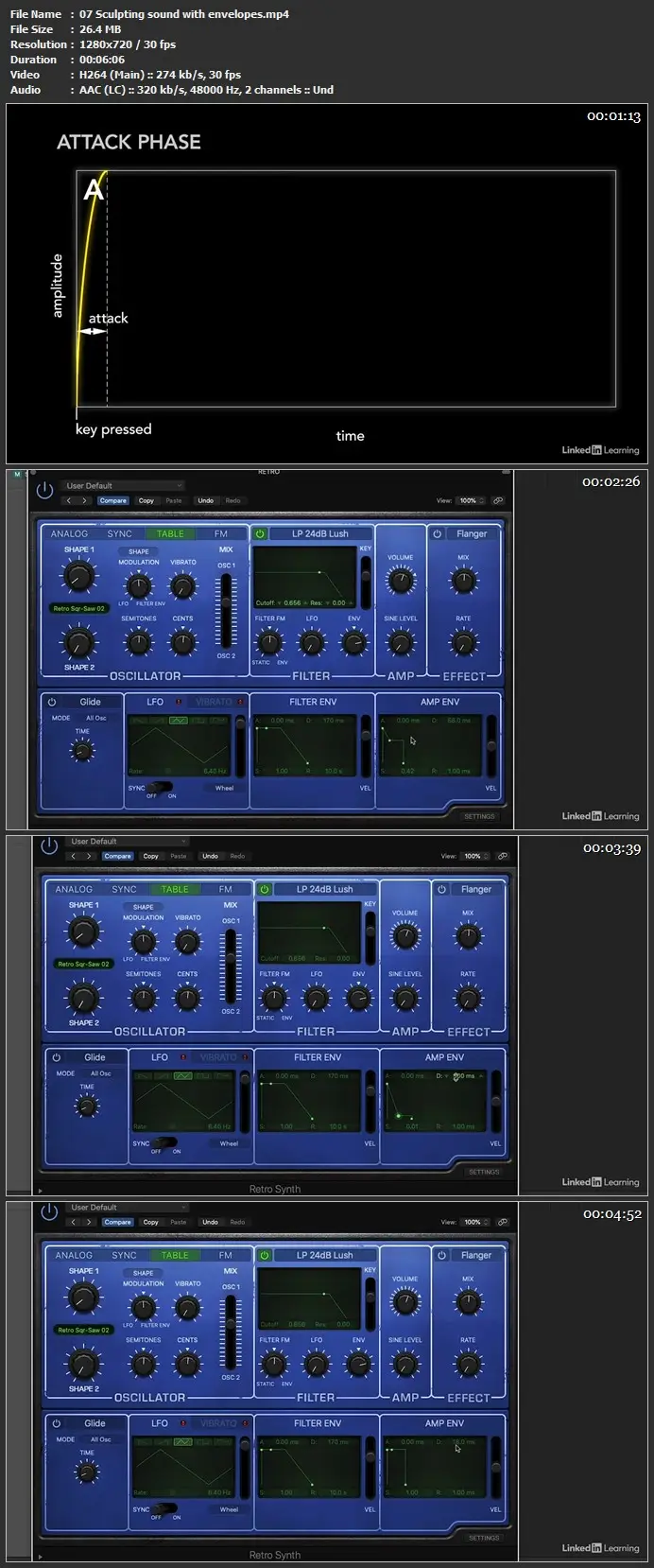The width and height of the screenshot is (654, 1568).
Task: Open LP 24dB Lush filter menu in 00:02:26 frame
Action: pos(320,533)
